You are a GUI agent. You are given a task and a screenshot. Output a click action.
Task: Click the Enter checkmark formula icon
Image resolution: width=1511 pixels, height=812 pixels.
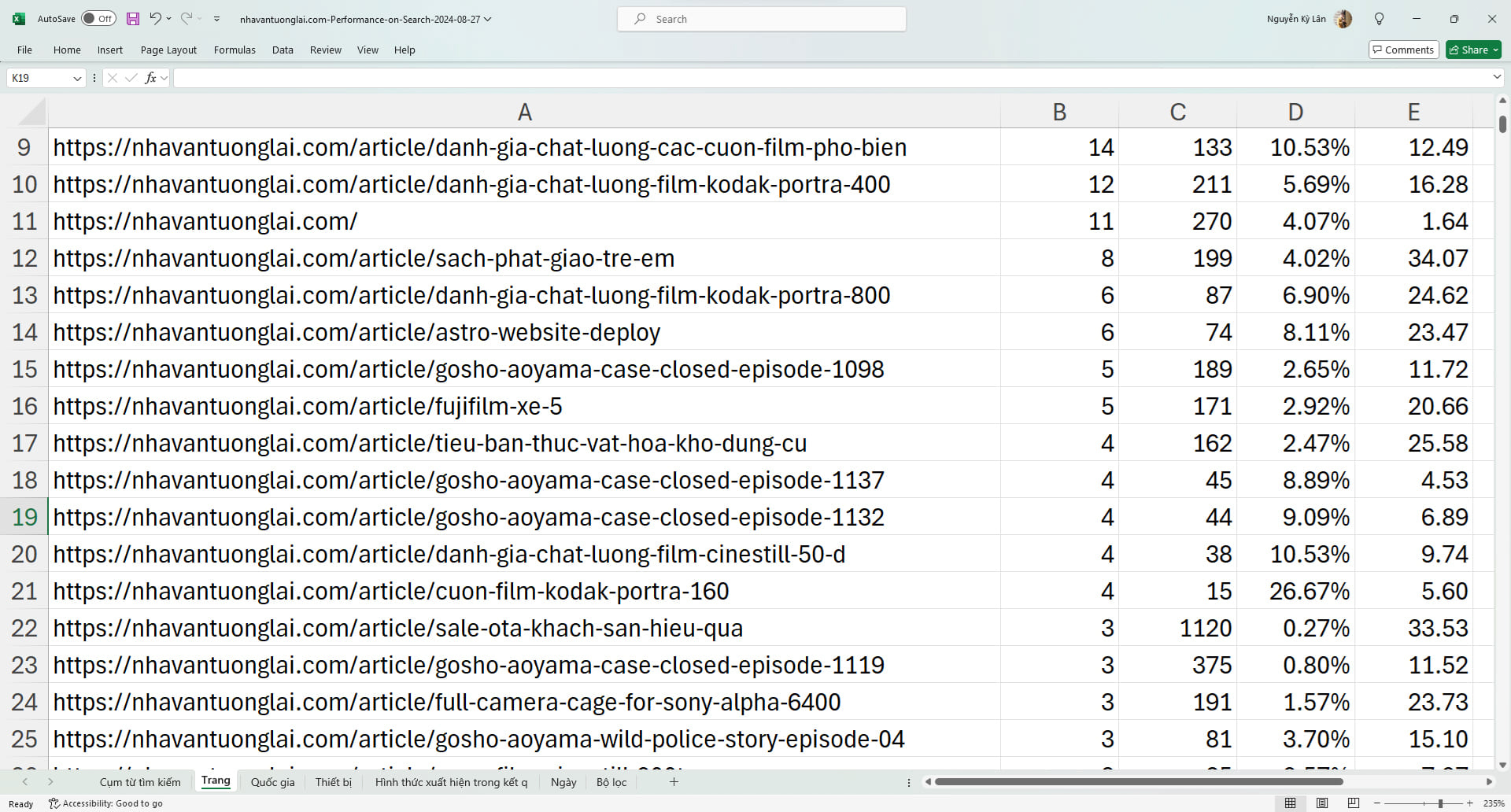[x=131, y=78]
